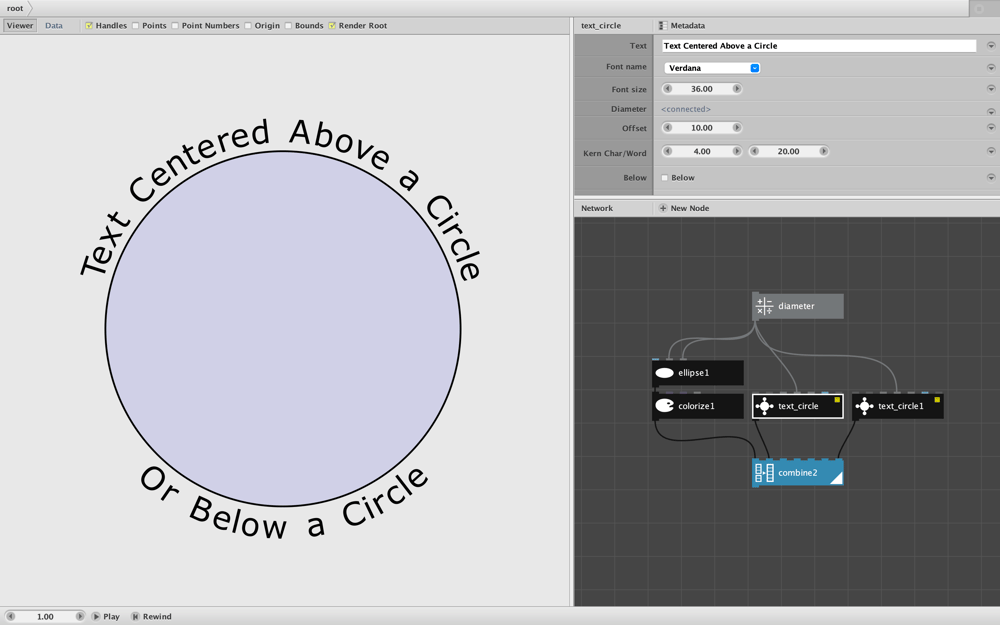
Task: Click the <connected> Diameter value
Action: 686,109
